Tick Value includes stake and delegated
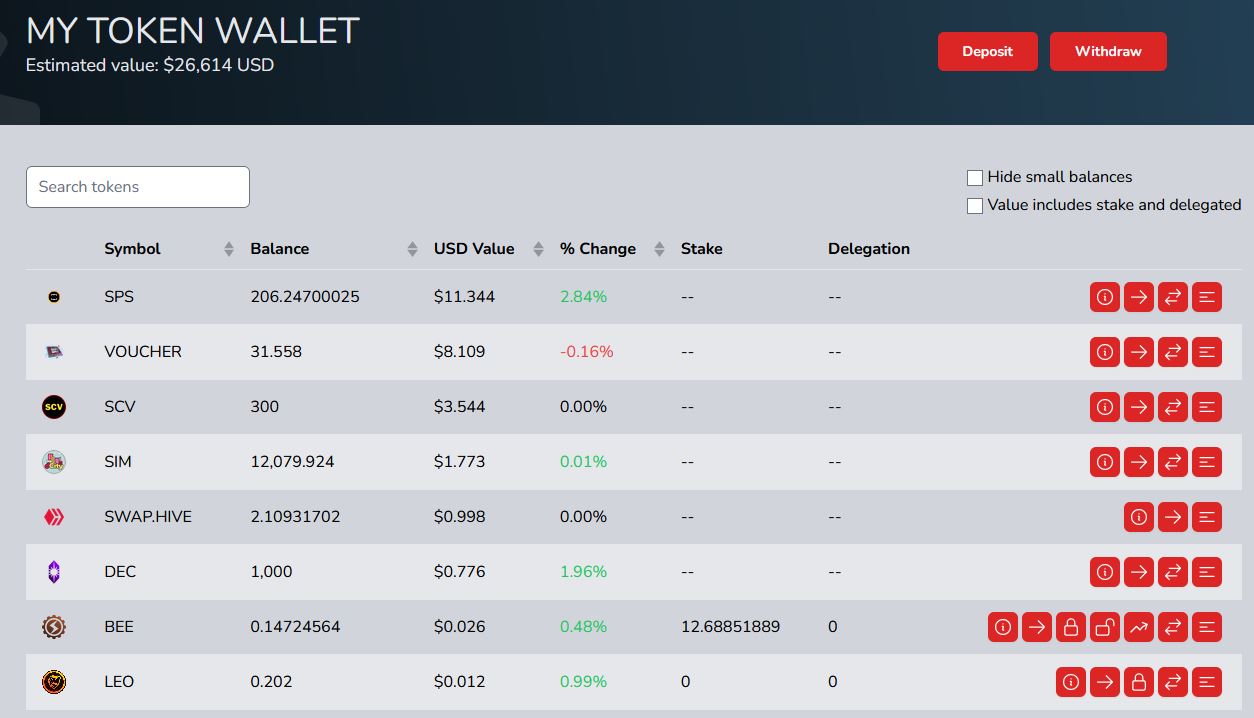 tap(975, 206)
